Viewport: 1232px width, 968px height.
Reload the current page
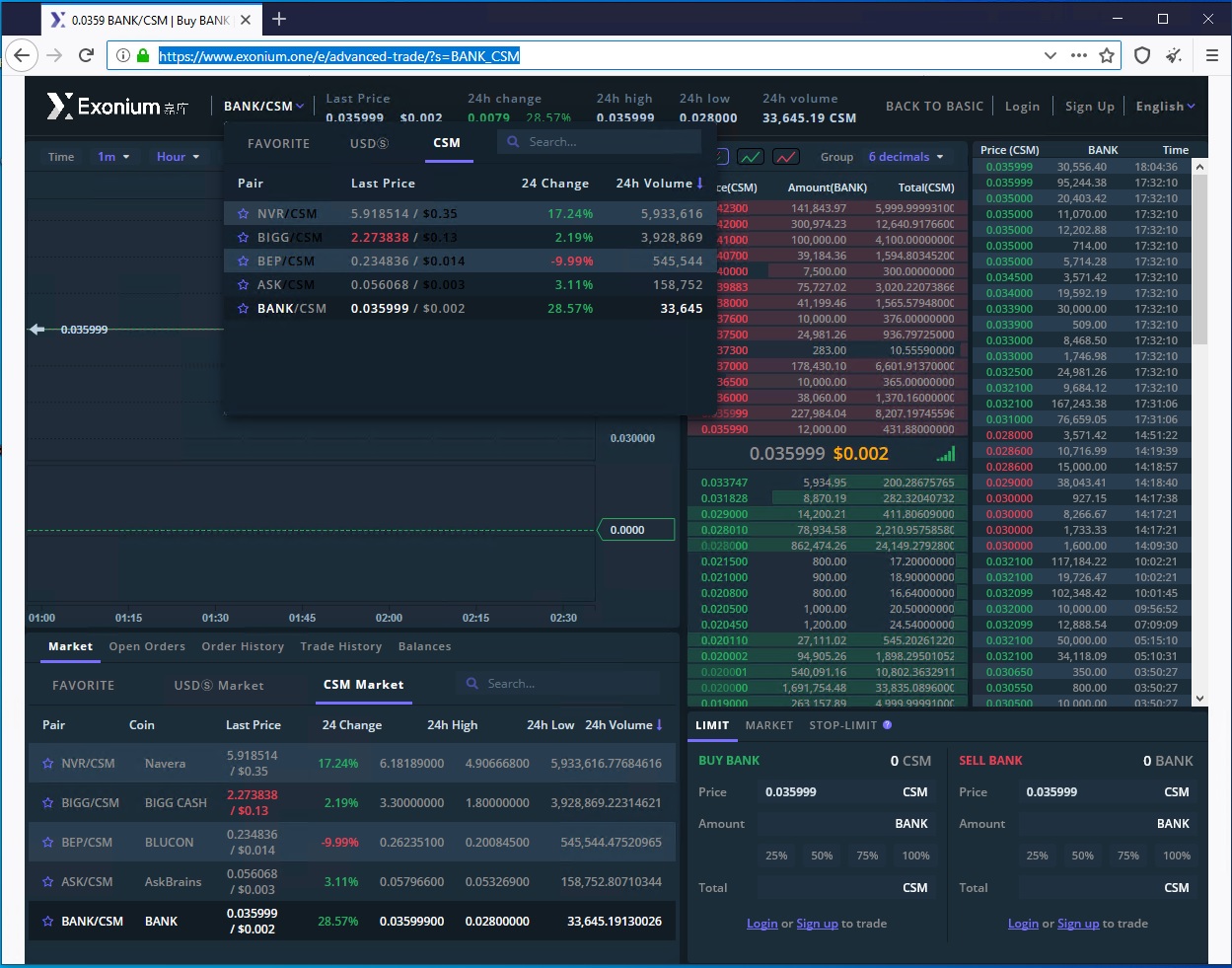point(87,55)
